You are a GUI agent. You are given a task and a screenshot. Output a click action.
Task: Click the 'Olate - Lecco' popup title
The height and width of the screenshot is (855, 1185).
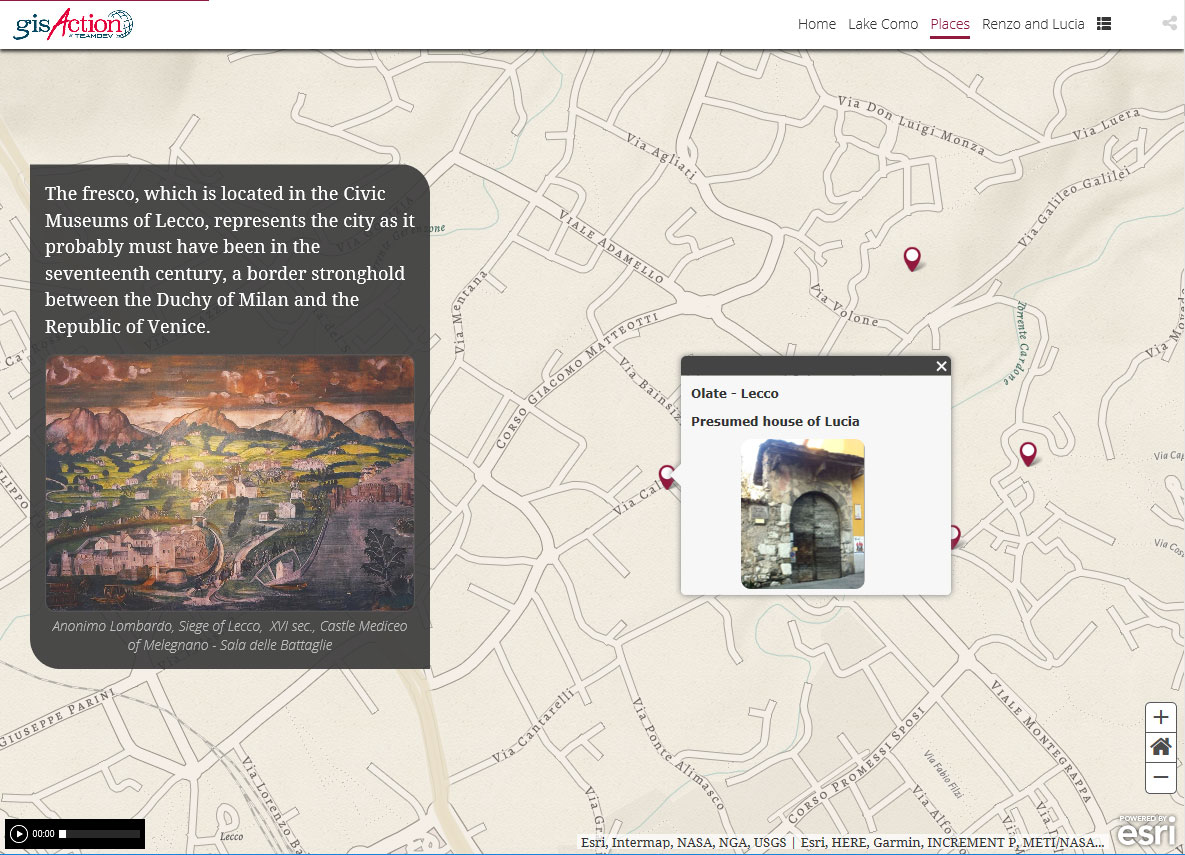(x=735, y=393)
